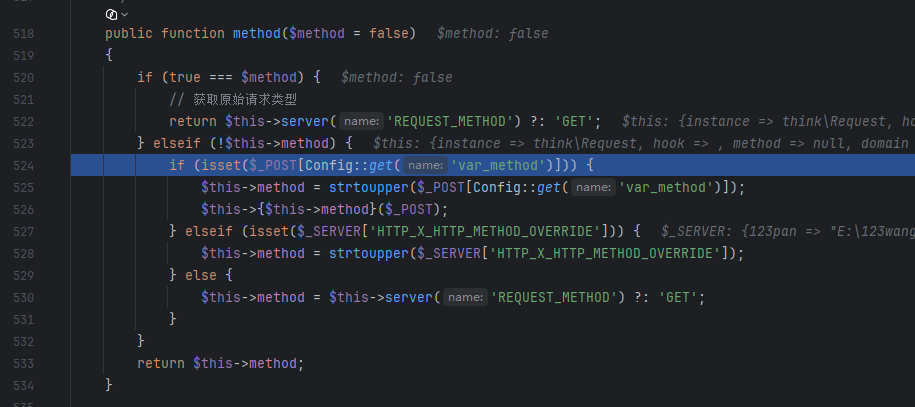Viewport: 915px width, 407px height.
Task: Click line number 520 in the gutter
Action: (23, 78)
